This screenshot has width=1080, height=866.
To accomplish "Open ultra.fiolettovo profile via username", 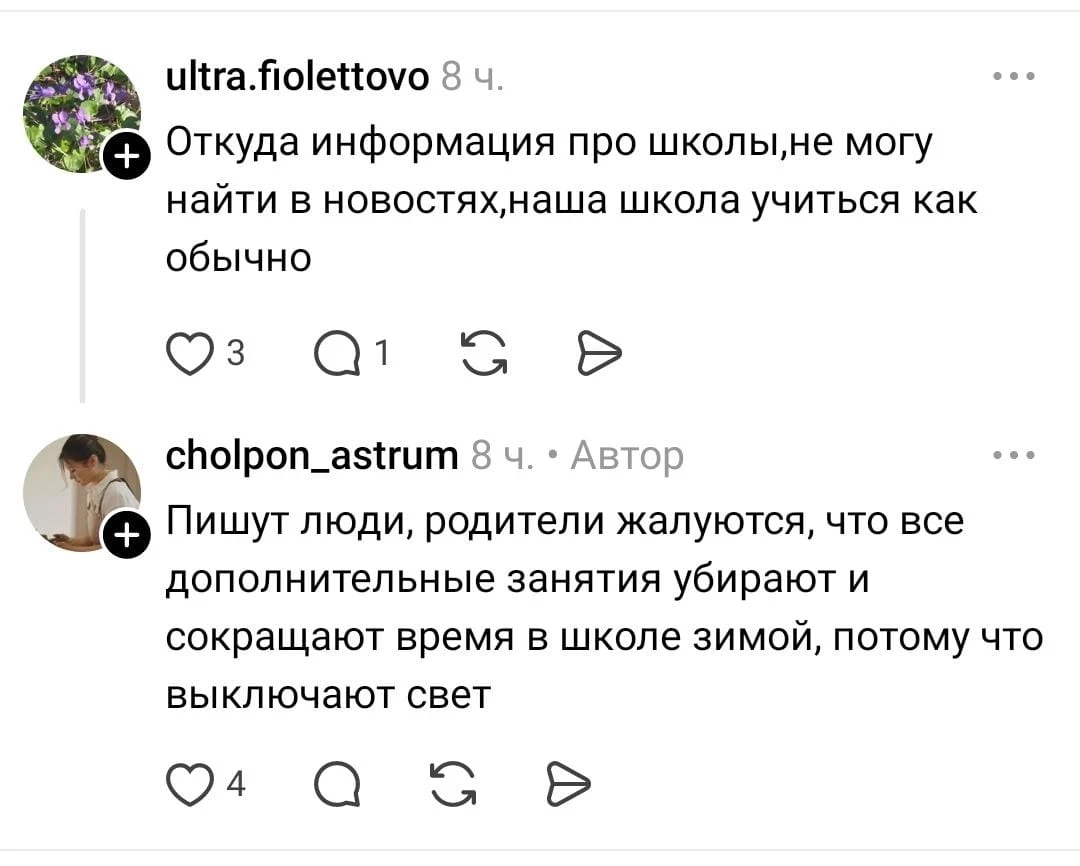I will (297, 76).
